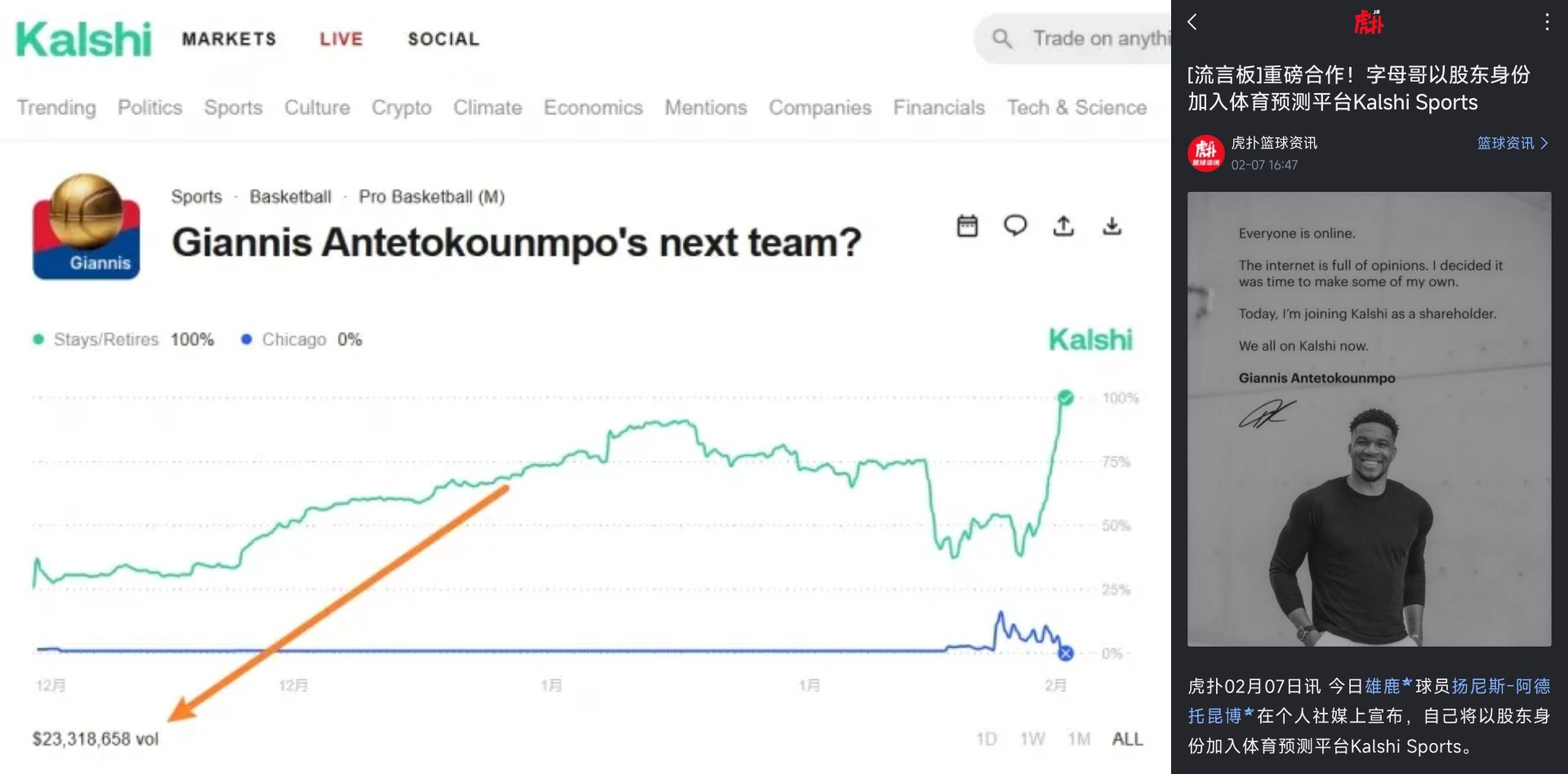Click the Kalshi logo in header
Screen dimensions: 1568x774
click(83, 39)
